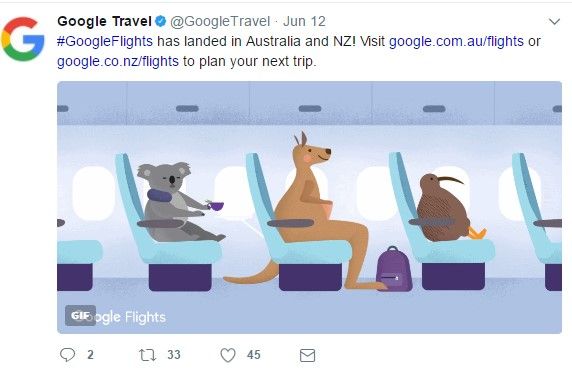572x374 pixels.
Task: Play the airplane animals GIF
Action: [309, 207]
